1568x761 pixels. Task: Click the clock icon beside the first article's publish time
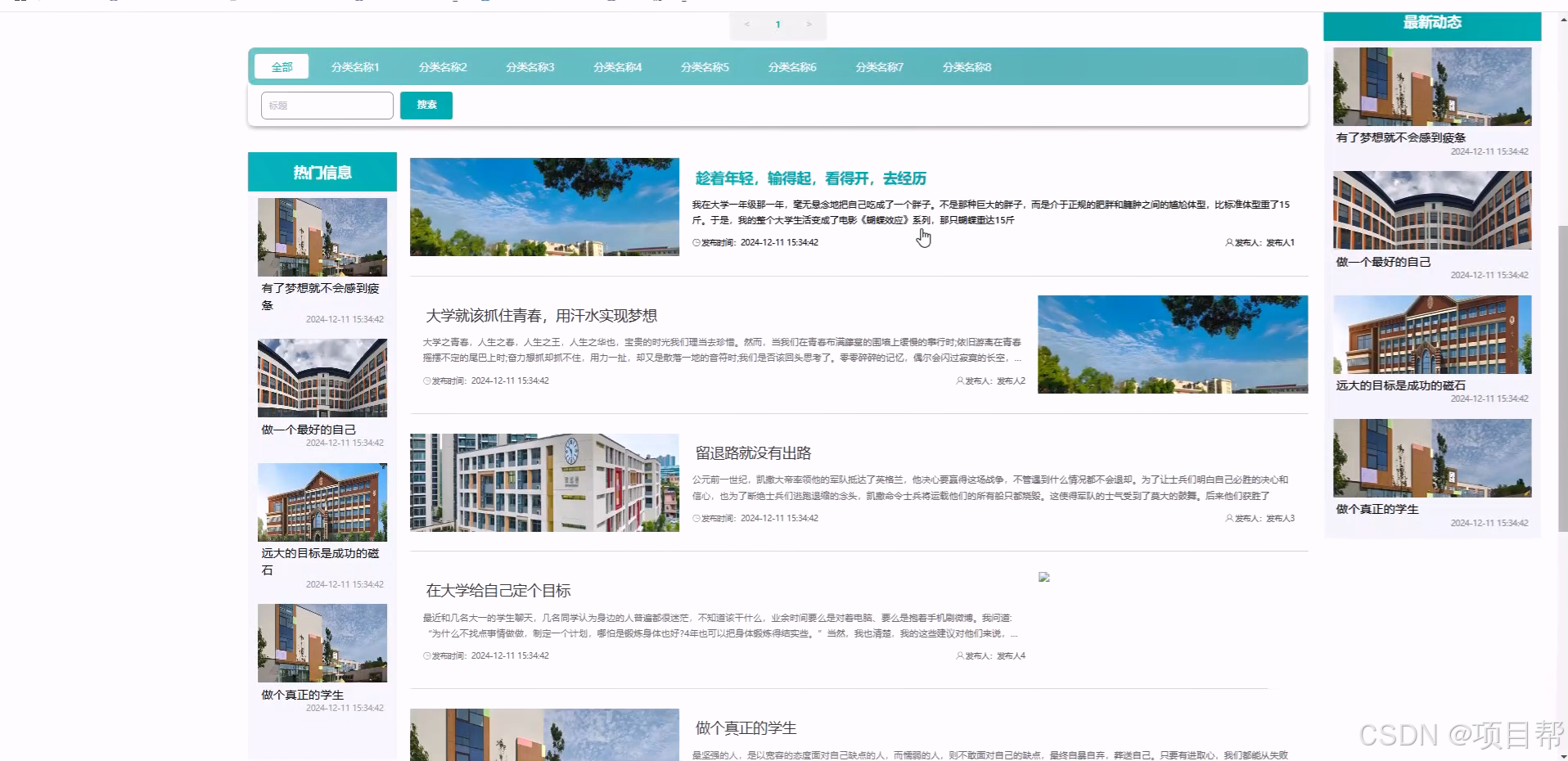(695, 242)
